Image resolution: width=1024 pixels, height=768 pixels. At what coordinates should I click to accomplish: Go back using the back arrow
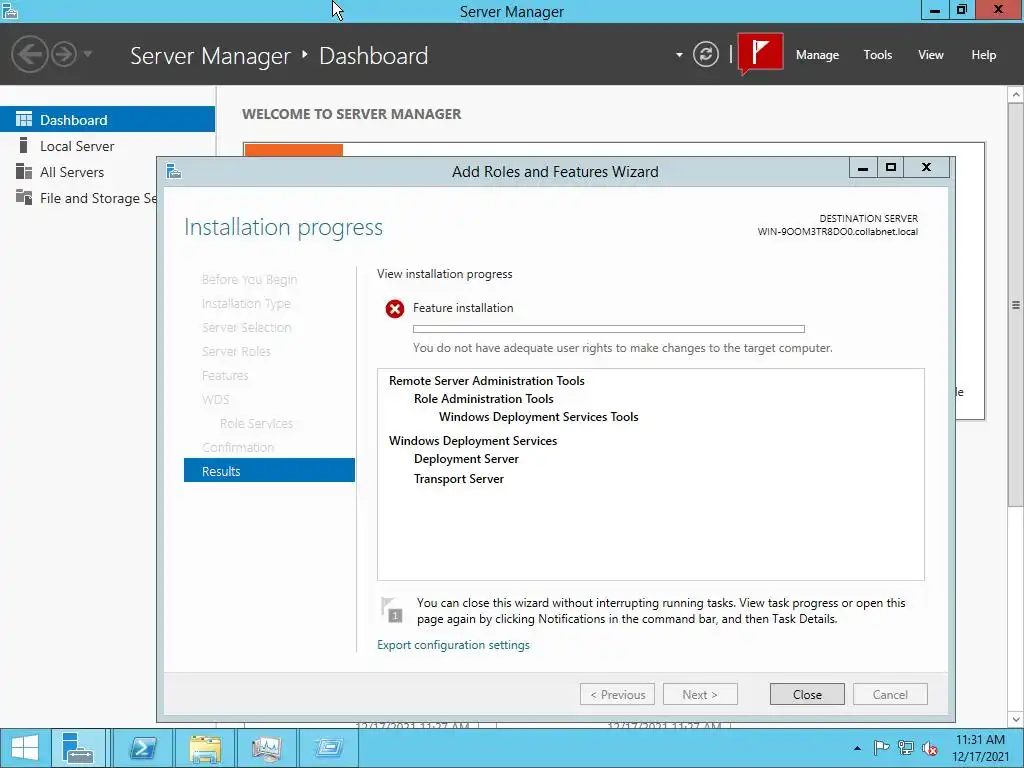click(29, 54)
